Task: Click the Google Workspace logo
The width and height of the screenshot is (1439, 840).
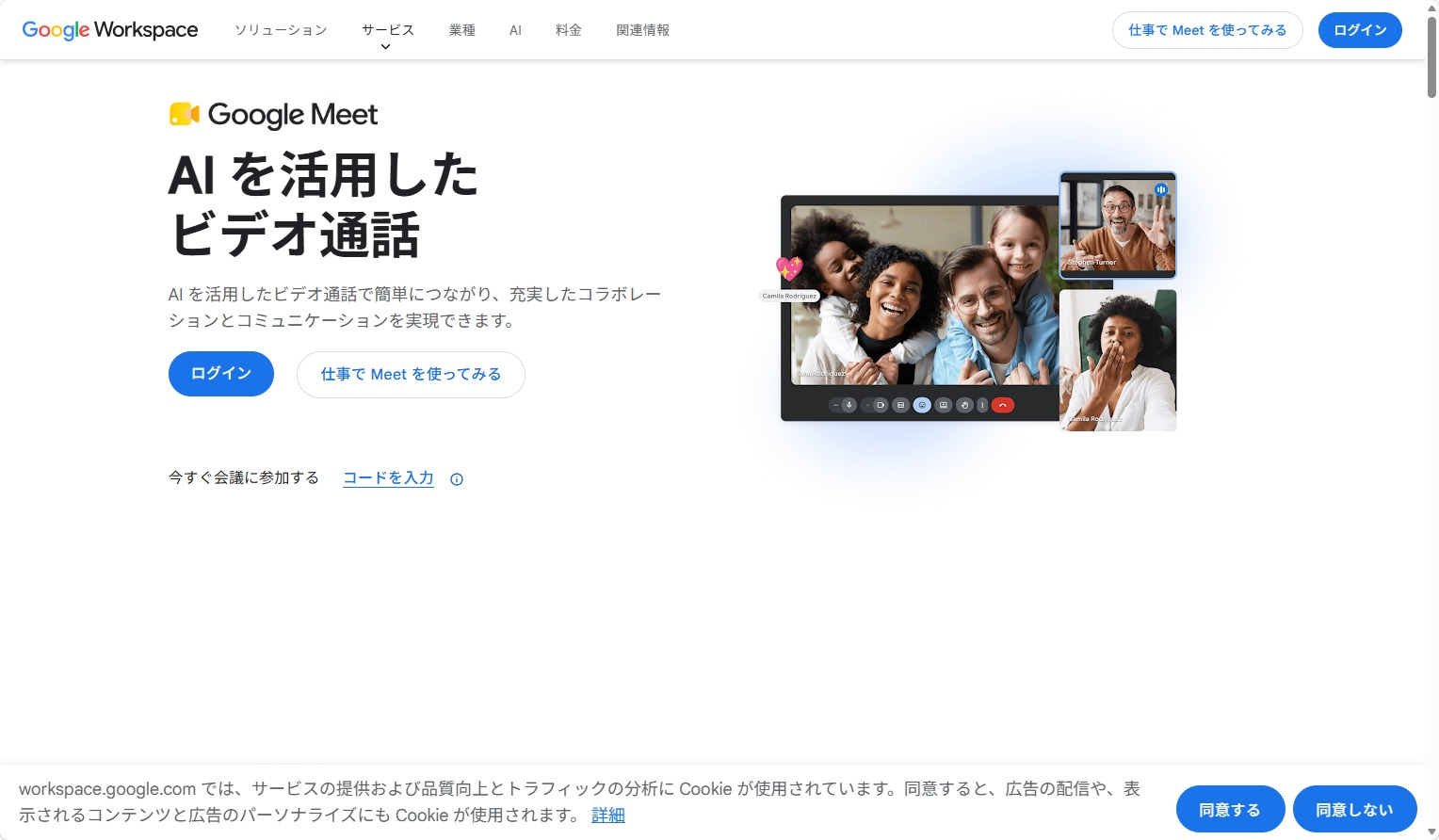Action: click(110, 30)
